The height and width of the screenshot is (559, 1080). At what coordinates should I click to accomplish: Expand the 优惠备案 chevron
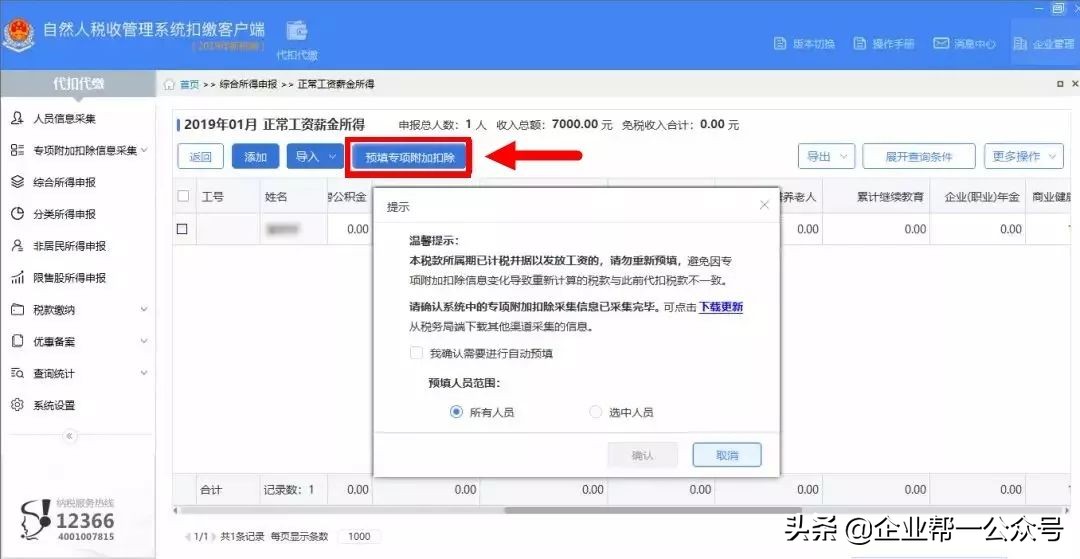point(144,341)
